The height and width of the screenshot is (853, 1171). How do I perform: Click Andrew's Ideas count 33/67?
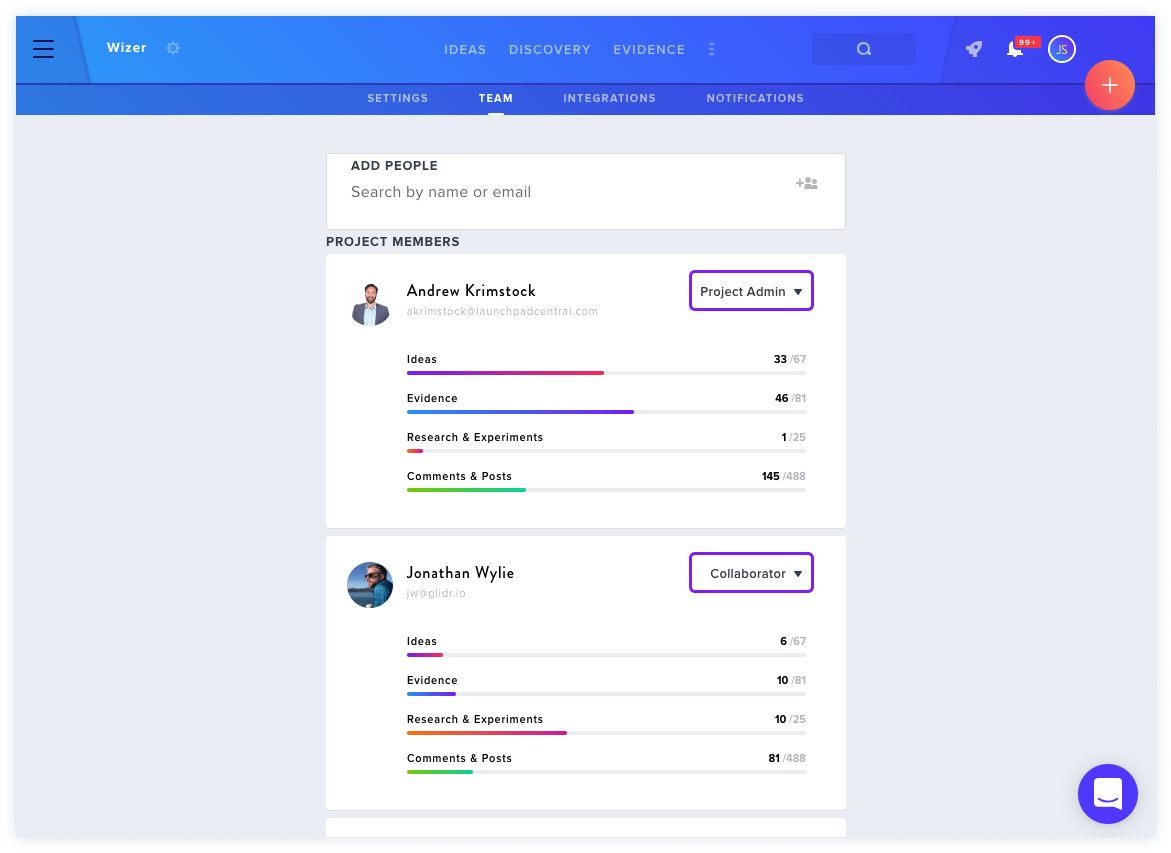click(789, 359)
